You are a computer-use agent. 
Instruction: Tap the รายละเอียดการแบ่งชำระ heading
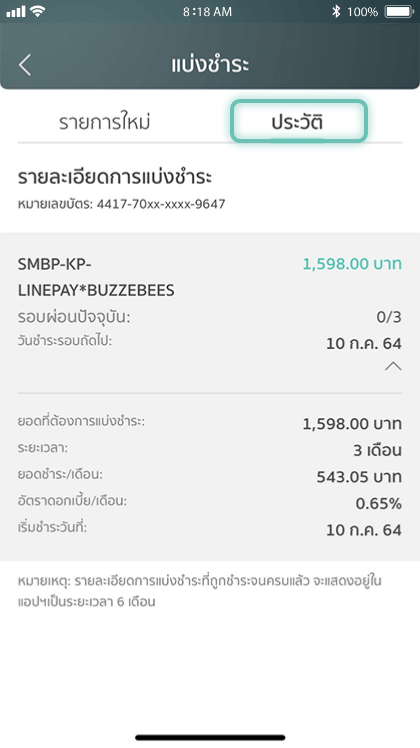click(x=115, y=177)
